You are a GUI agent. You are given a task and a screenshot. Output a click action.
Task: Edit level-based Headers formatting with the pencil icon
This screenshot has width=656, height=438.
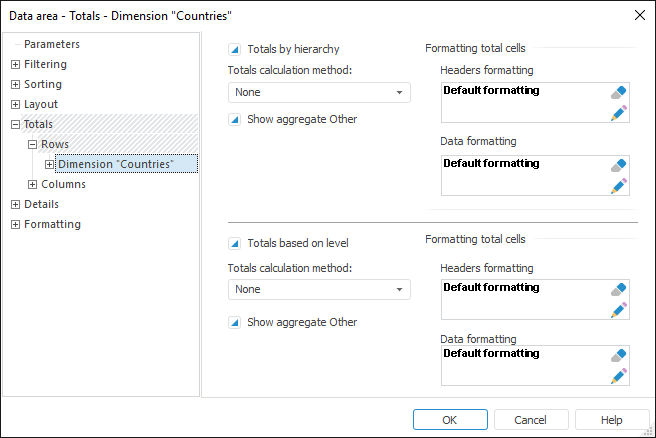[x=619, y=310]
